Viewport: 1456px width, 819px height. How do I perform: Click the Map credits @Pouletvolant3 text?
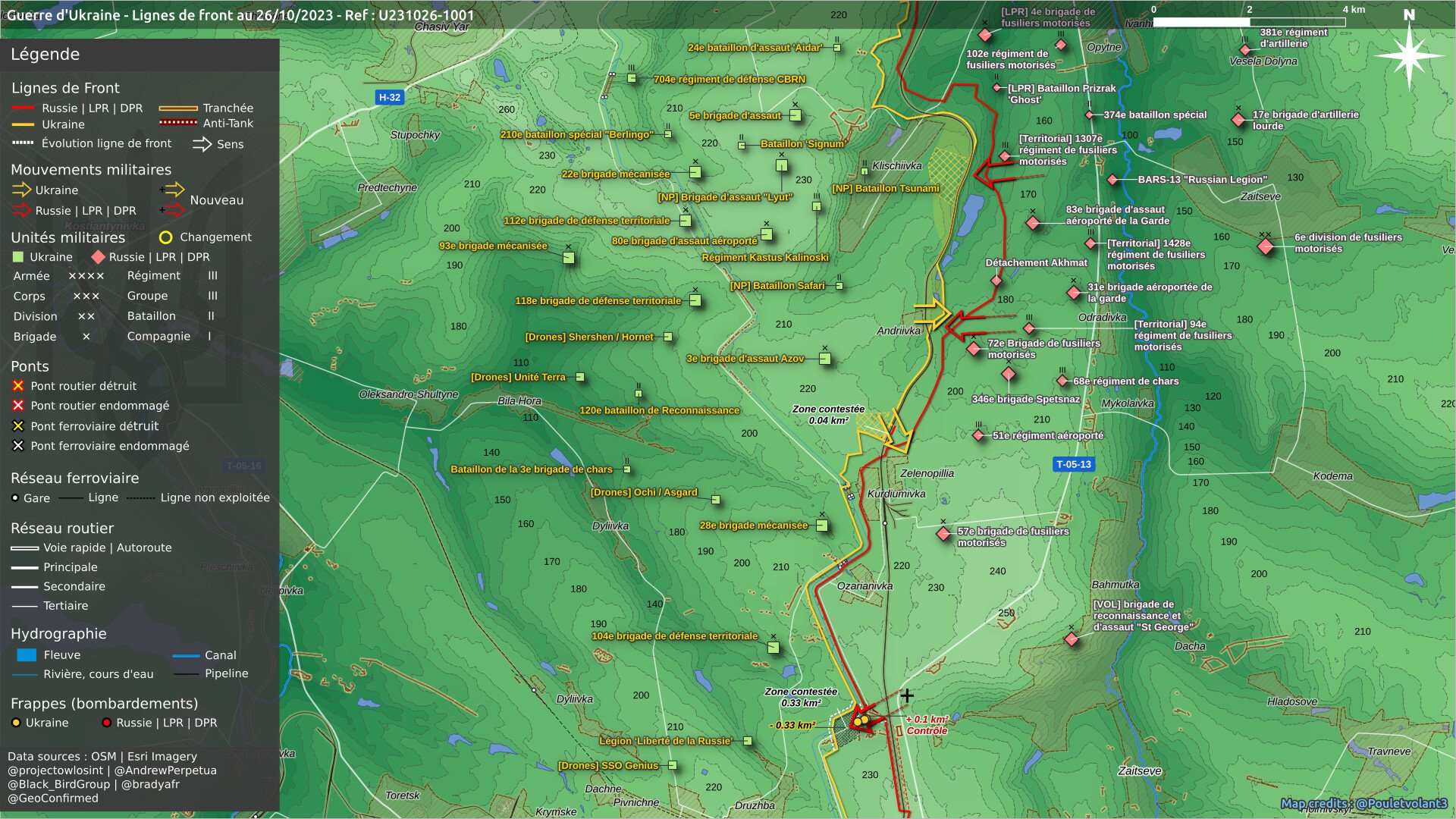(1363, 804)
